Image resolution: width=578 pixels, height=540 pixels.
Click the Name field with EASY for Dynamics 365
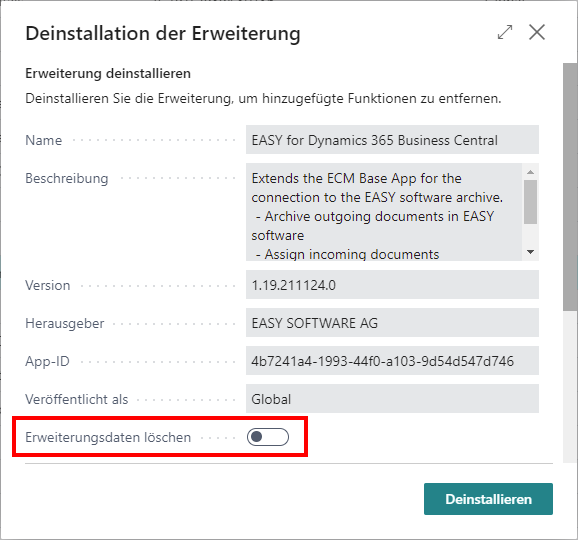[x=392, y=140]
